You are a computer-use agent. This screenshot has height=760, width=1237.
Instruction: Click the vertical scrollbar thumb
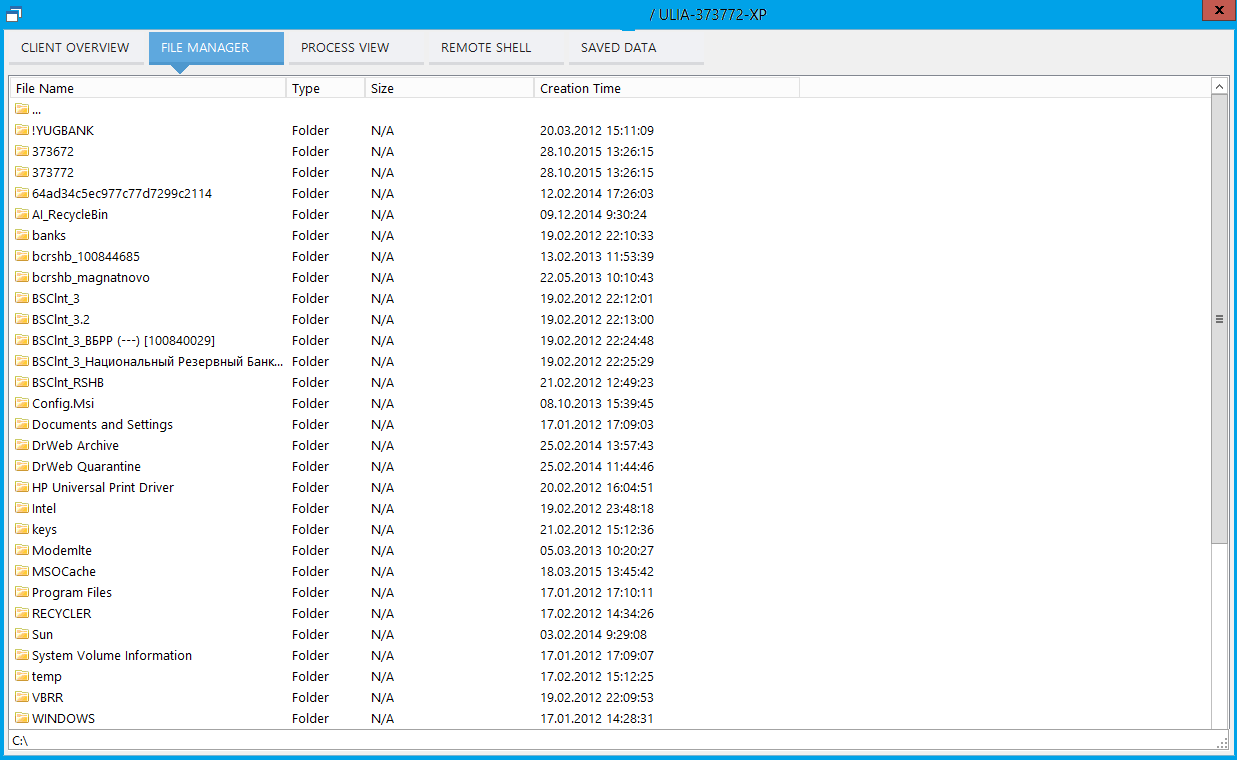[1219, 320]
